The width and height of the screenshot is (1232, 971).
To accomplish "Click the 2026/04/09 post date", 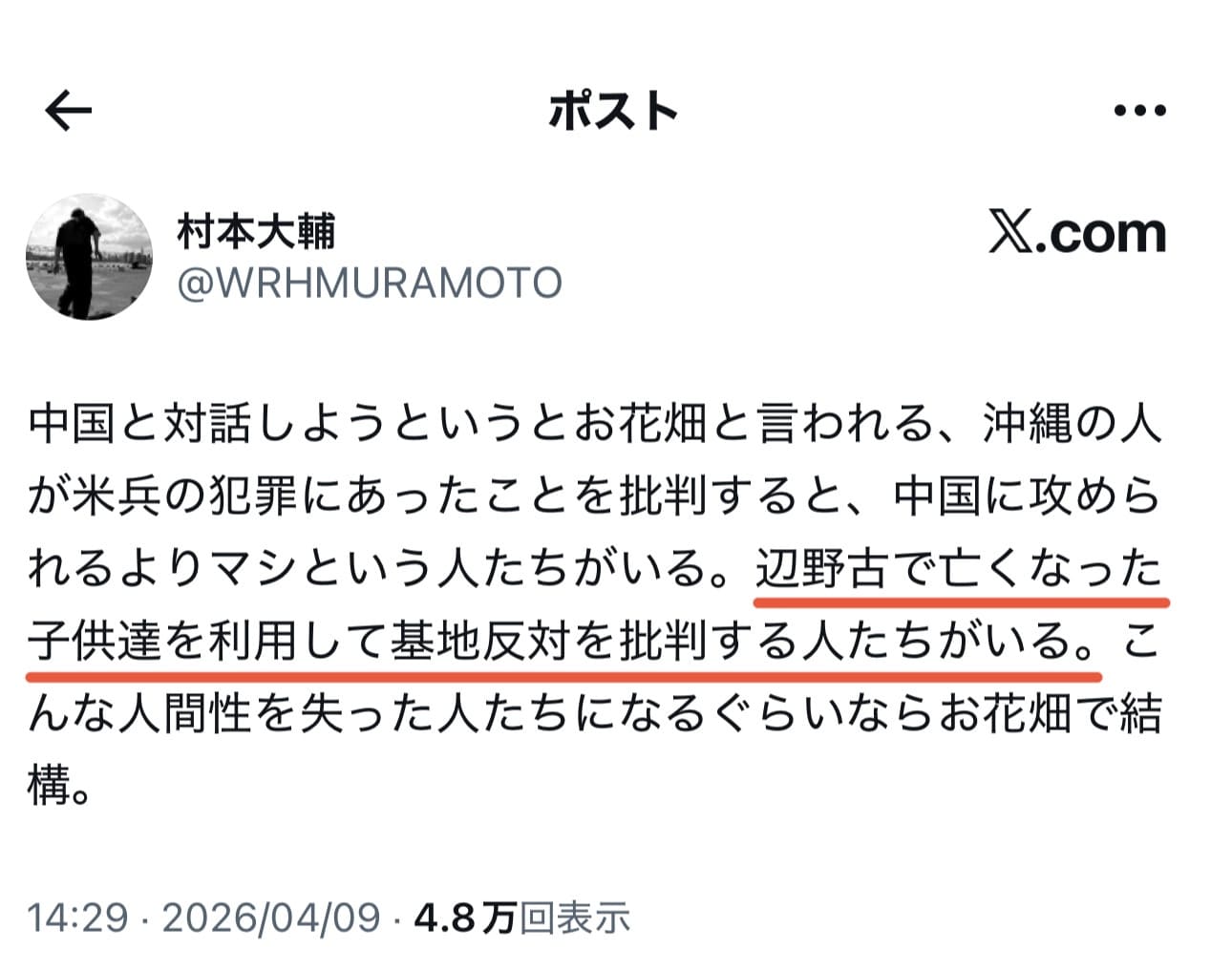I will point(271,918).
